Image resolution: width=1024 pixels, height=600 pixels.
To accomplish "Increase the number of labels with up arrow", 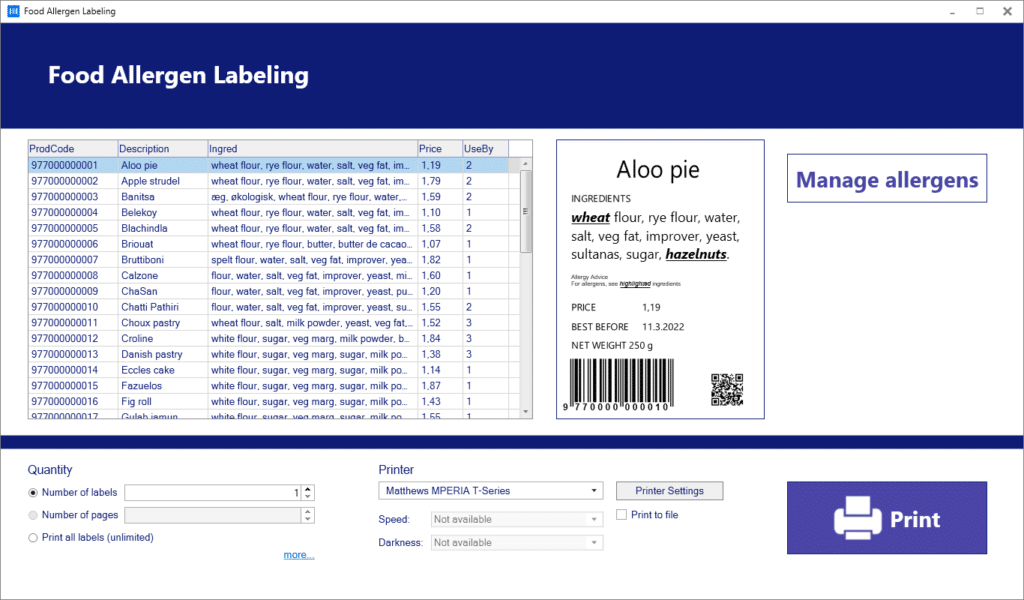I will 308,488.
